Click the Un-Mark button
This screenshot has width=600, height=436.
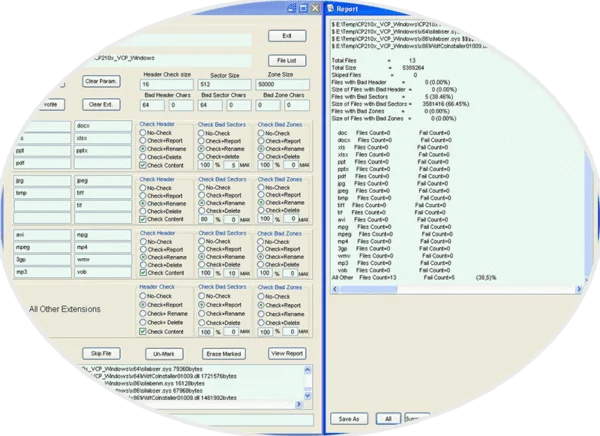[165, 354]
